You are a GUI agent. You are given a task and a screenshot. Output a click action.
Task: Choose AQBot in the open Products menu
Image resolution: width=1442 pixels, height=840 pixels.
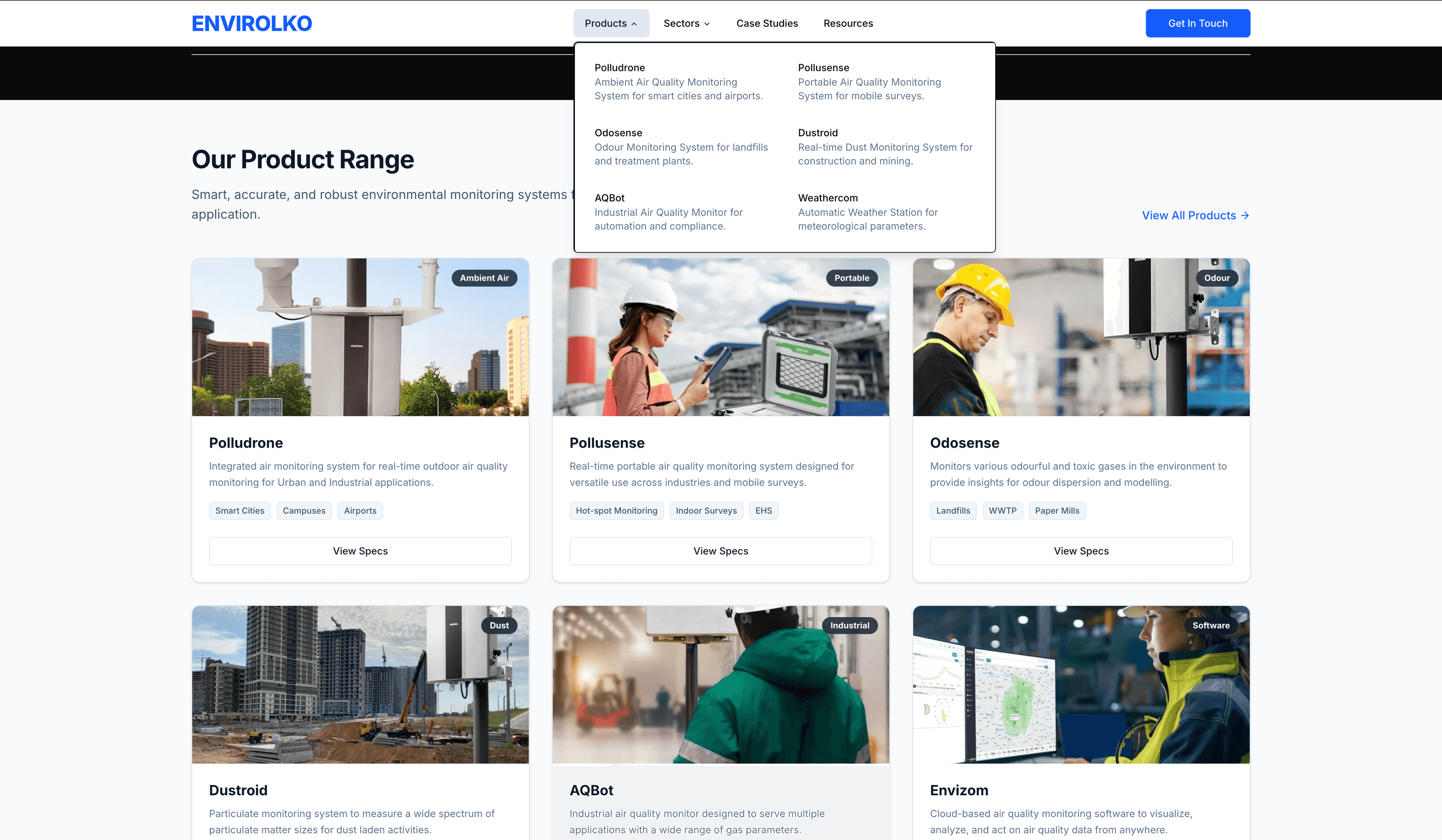click(x=609, y=198)
